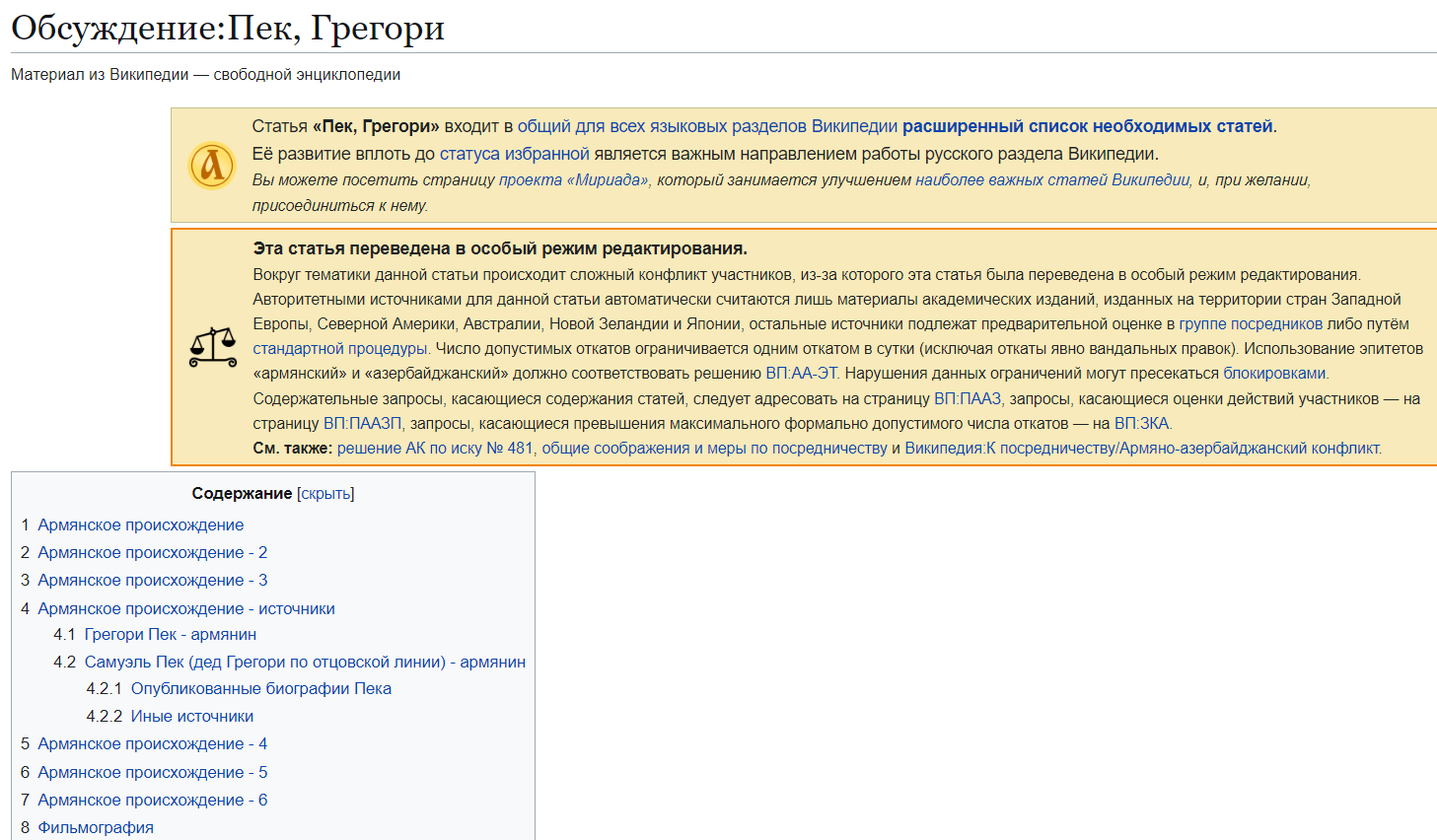This screenshot has width=1437, height=840.
Task: Go to the 'ВП:ПААЗ' requests page
Action: coord(968,399)
